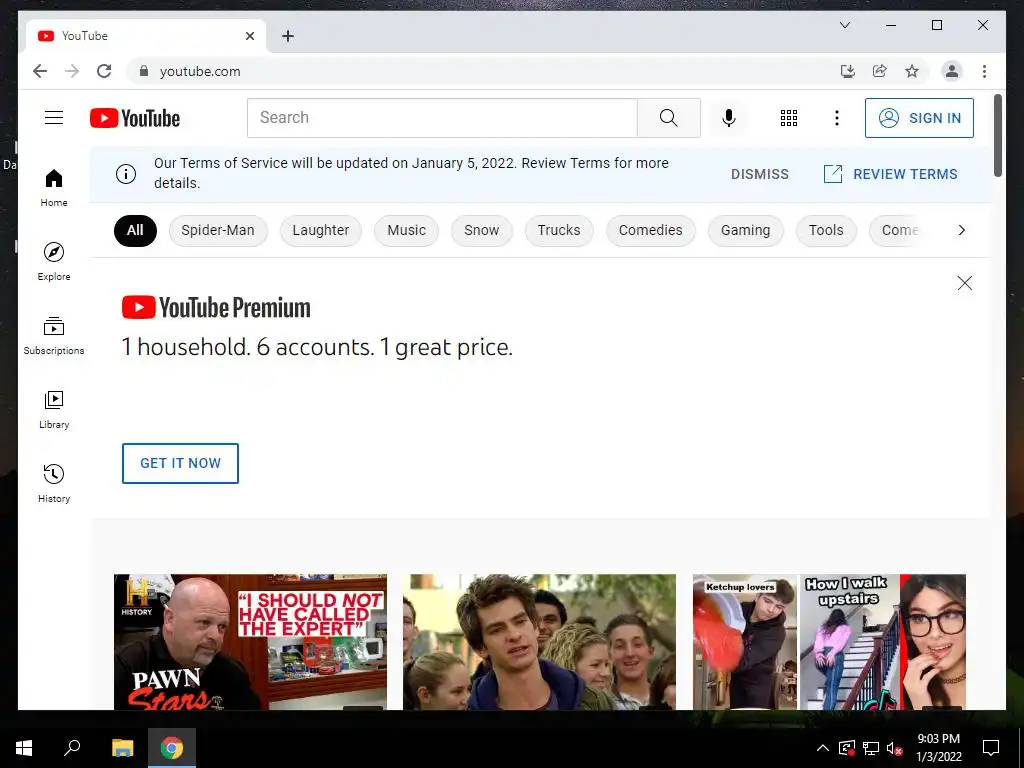This screenshot has width=1024, height=768.
Task: Open Subscriptions in sidebar
Action: tap(54, 335)
